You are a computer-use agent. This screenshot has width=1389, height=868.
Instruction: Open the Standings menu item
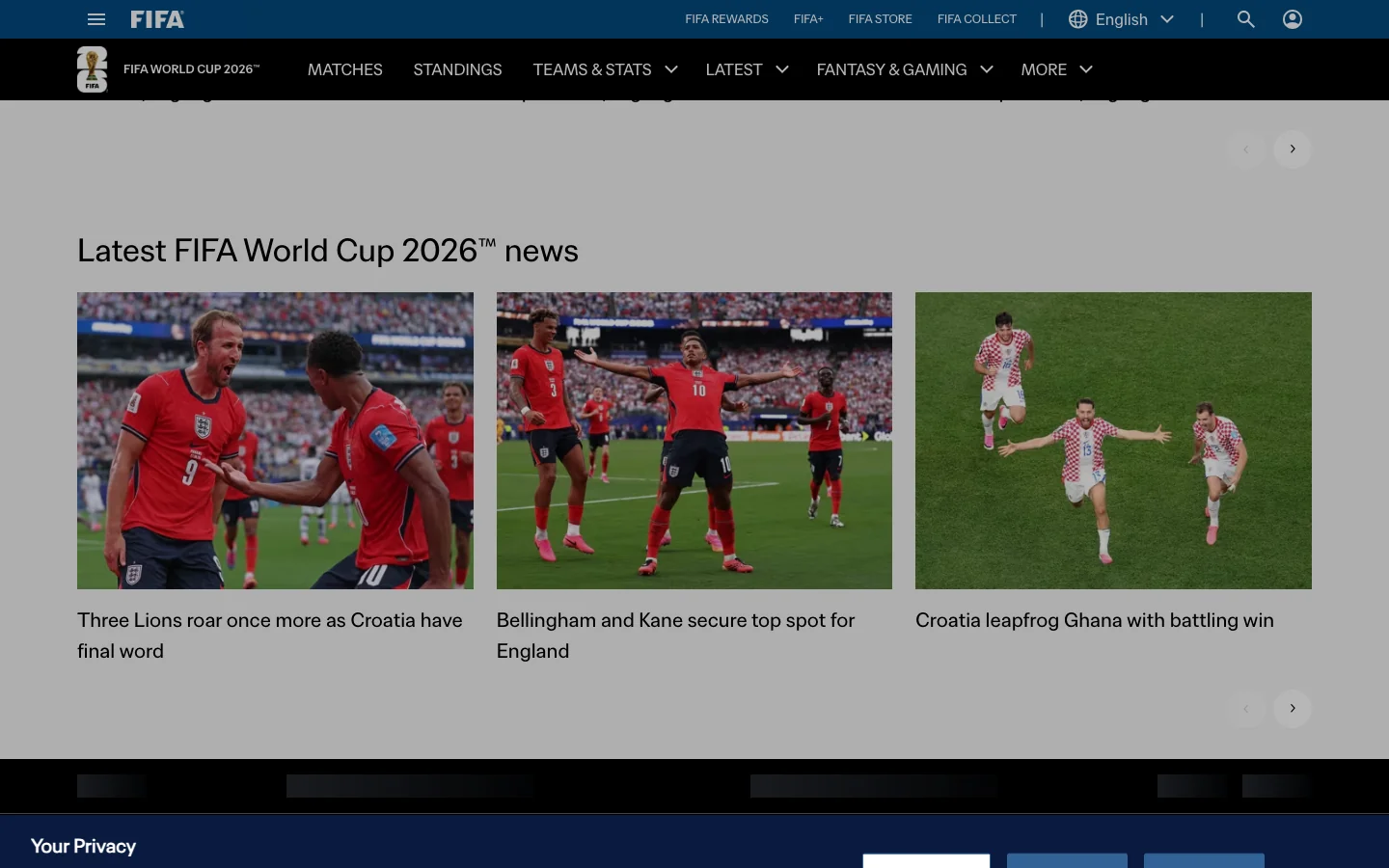point(457,69)
